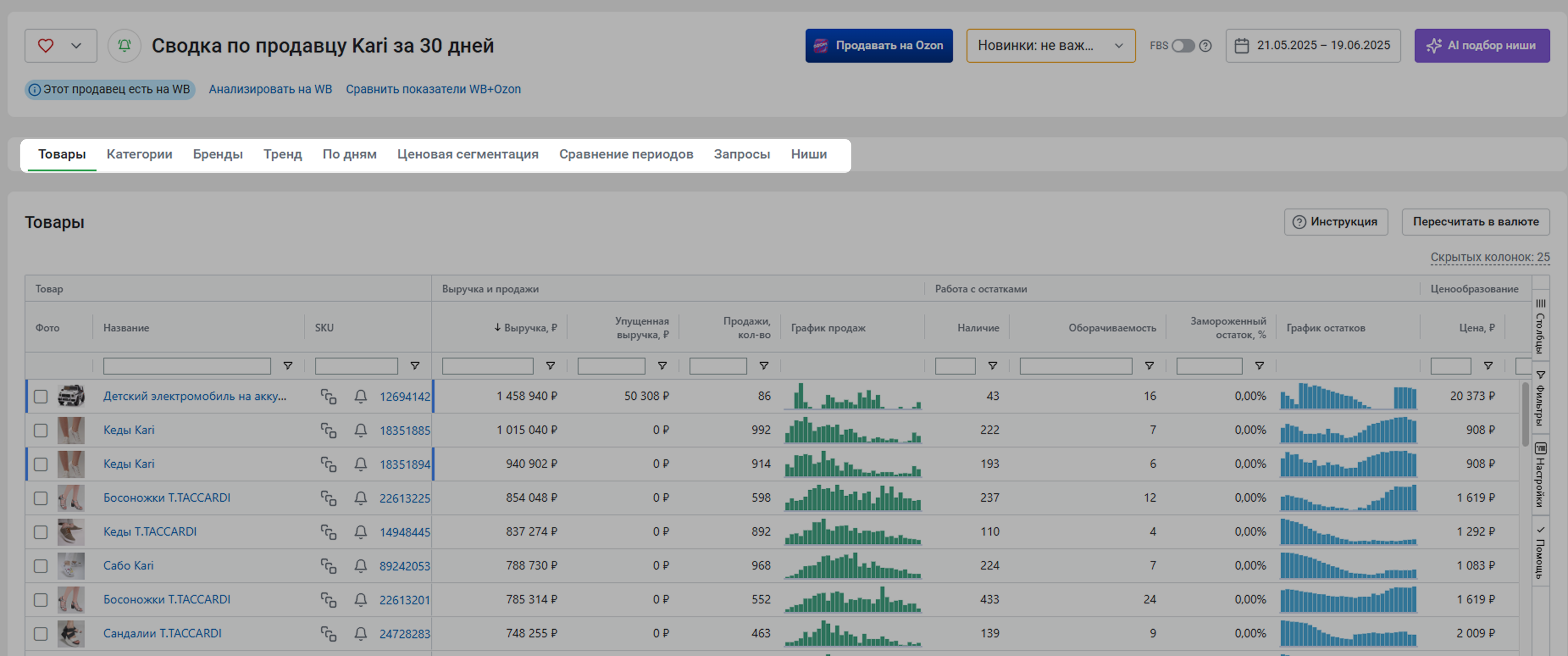Copy icon for SKU 18351885 row
The image size is (1568, 656).
[329, 431]
